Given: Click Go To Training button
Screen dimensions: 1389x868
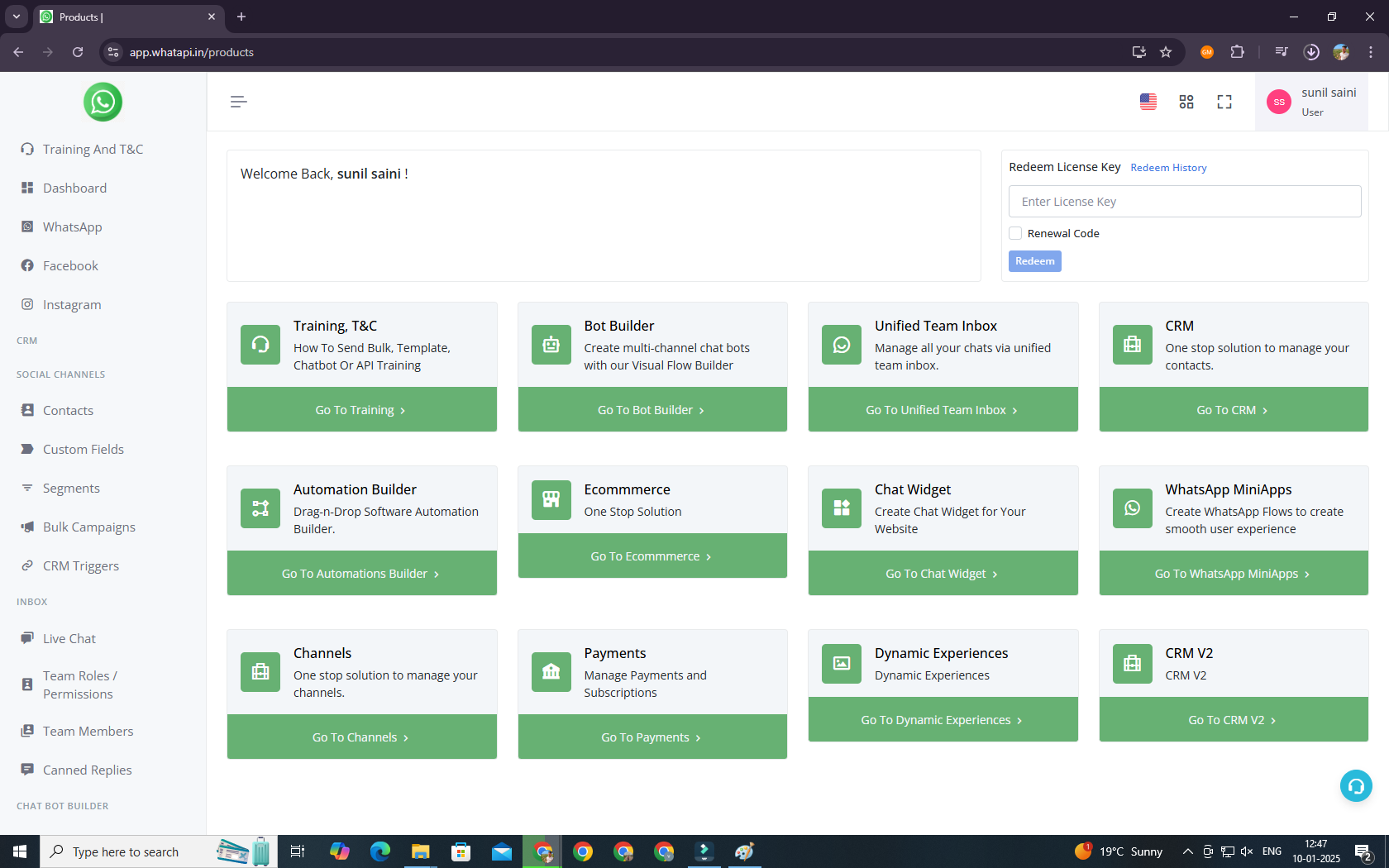Looking at the screenshot, I should coord(362,409).
